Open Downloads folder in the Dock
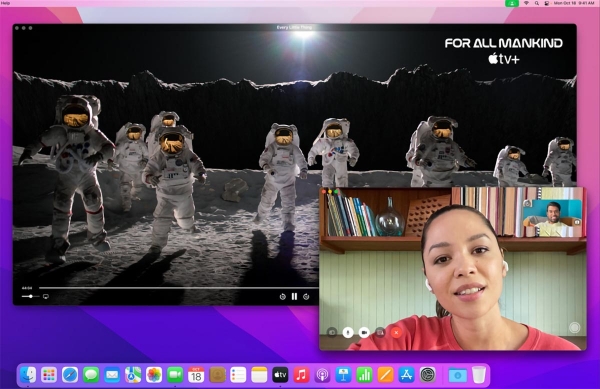 tap(458, 375)
